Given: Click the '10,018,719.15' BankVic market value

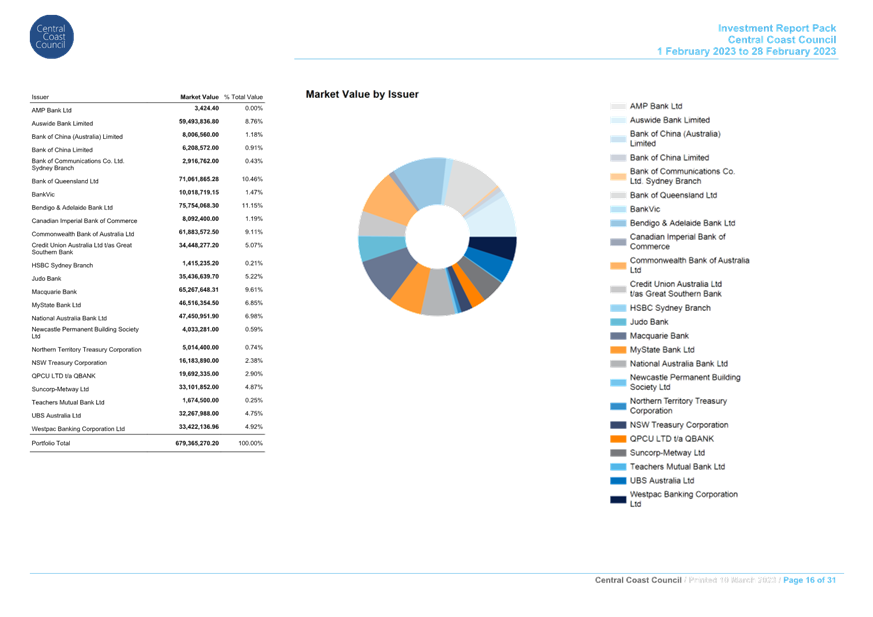Looking at the screenshot, I should (x=199, y=192).
